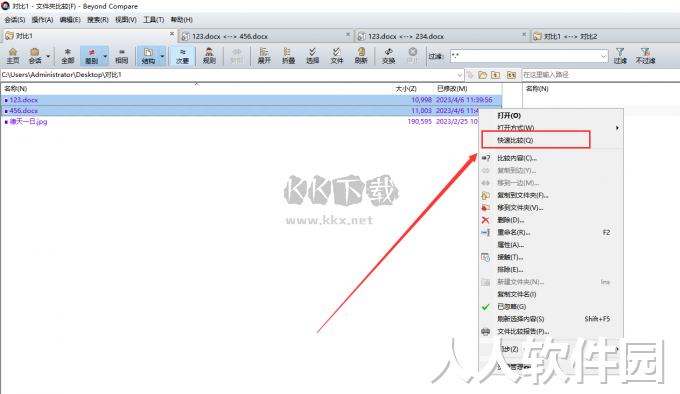Click the Home (主页) toolbar icon

13,56
